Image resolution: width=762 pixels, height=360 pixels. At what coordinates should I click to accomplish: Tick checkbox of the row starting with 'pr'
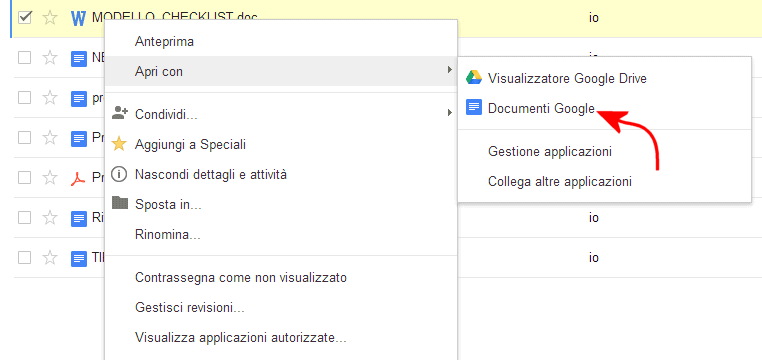pos(24,98)
